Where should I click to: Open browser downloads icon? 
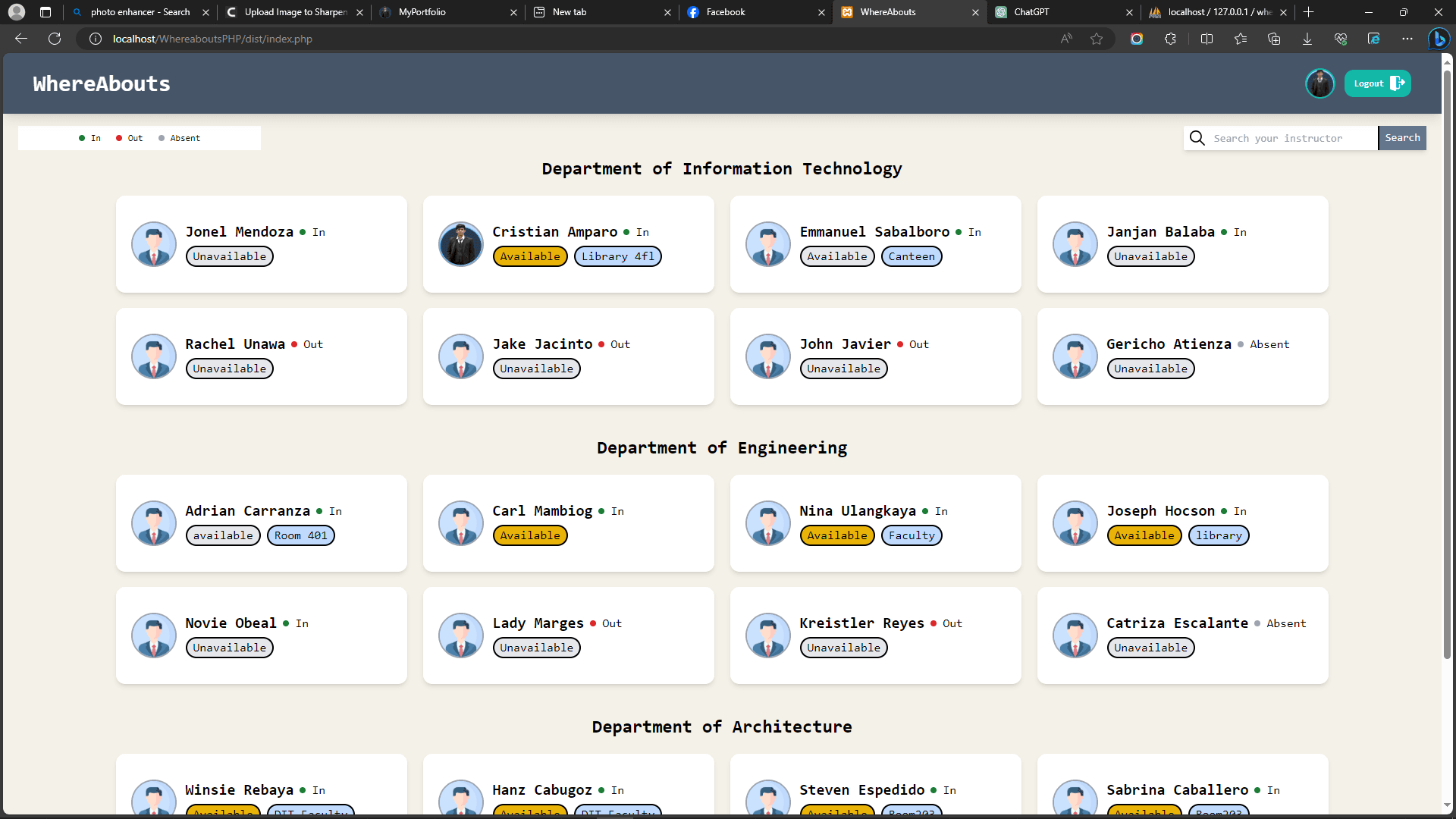pyautogui.click(x=1307, y=39)
